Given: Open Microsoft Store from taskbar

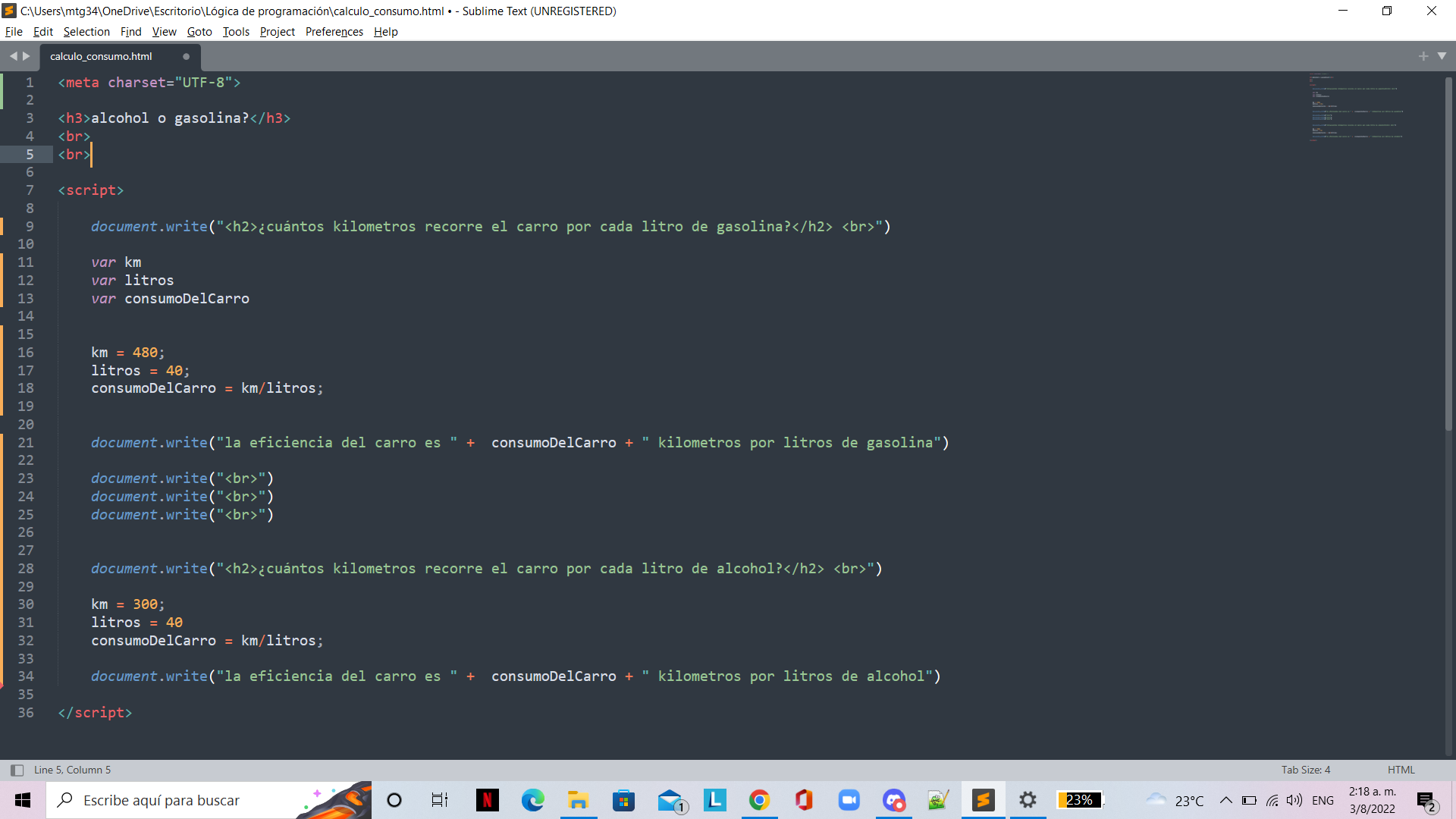Looking at the screenshot, I should (623, 800).
